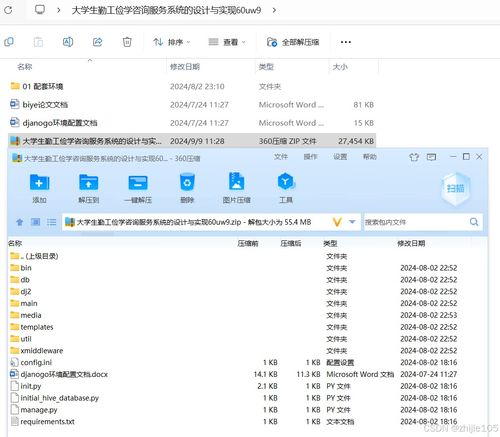Click the This PC monitor icon in address bar

click(40, 10)
